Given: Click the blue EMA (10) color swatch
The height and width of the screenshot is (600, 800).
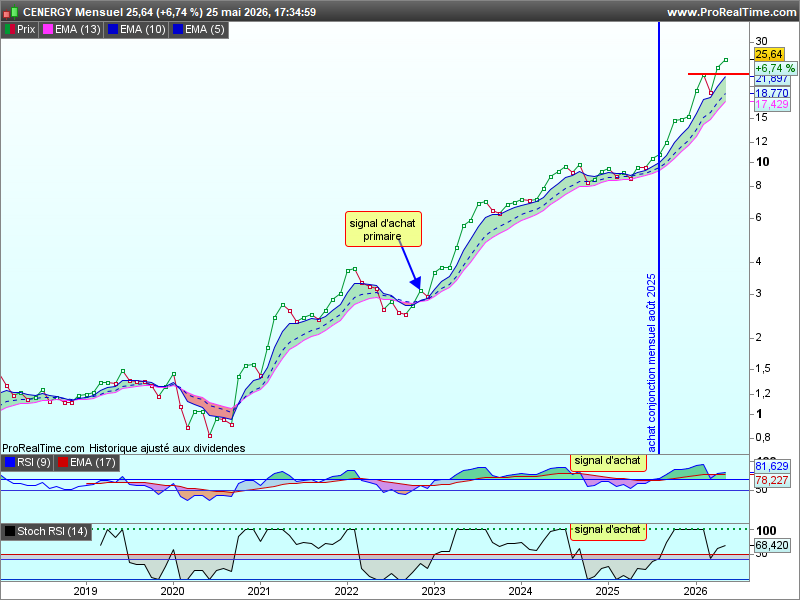Looking at the screenshot, I should (113, 30).
